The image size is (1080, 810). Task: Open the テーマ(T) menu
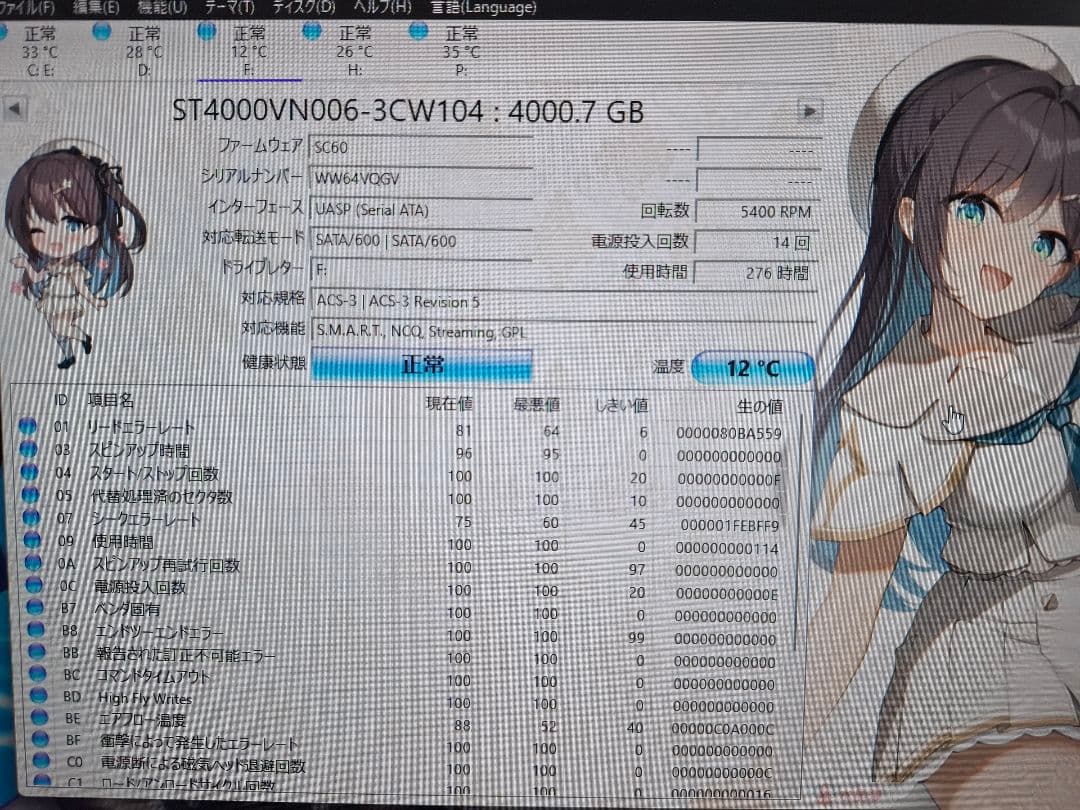coord(227,7)
